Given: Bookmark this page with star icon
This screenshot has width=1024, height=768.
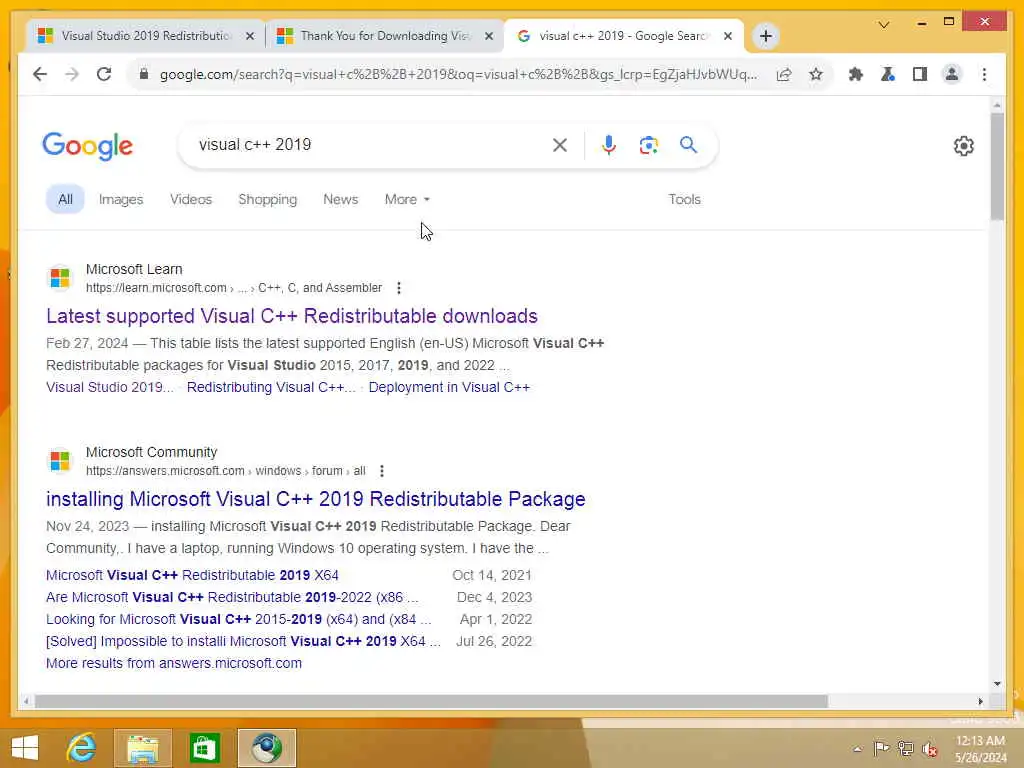Looking at the screenshot, I should (816, 74).
